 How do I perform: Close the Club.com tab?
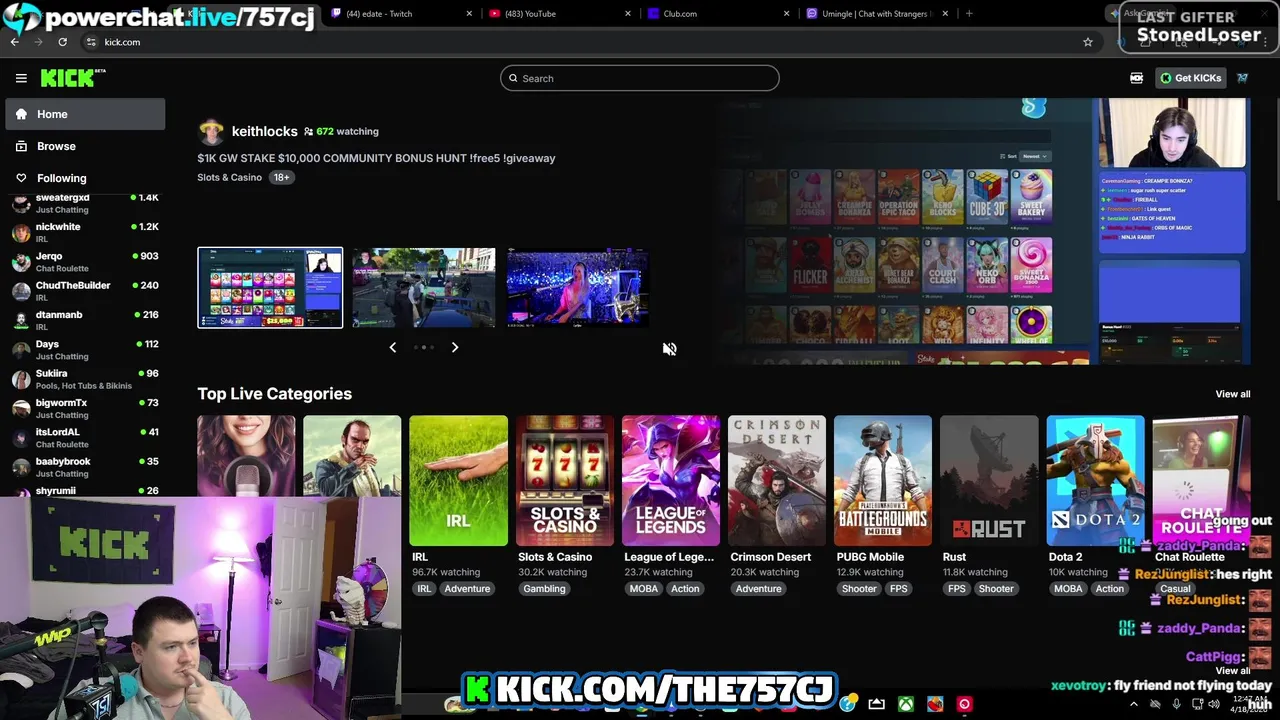point(786,14)
